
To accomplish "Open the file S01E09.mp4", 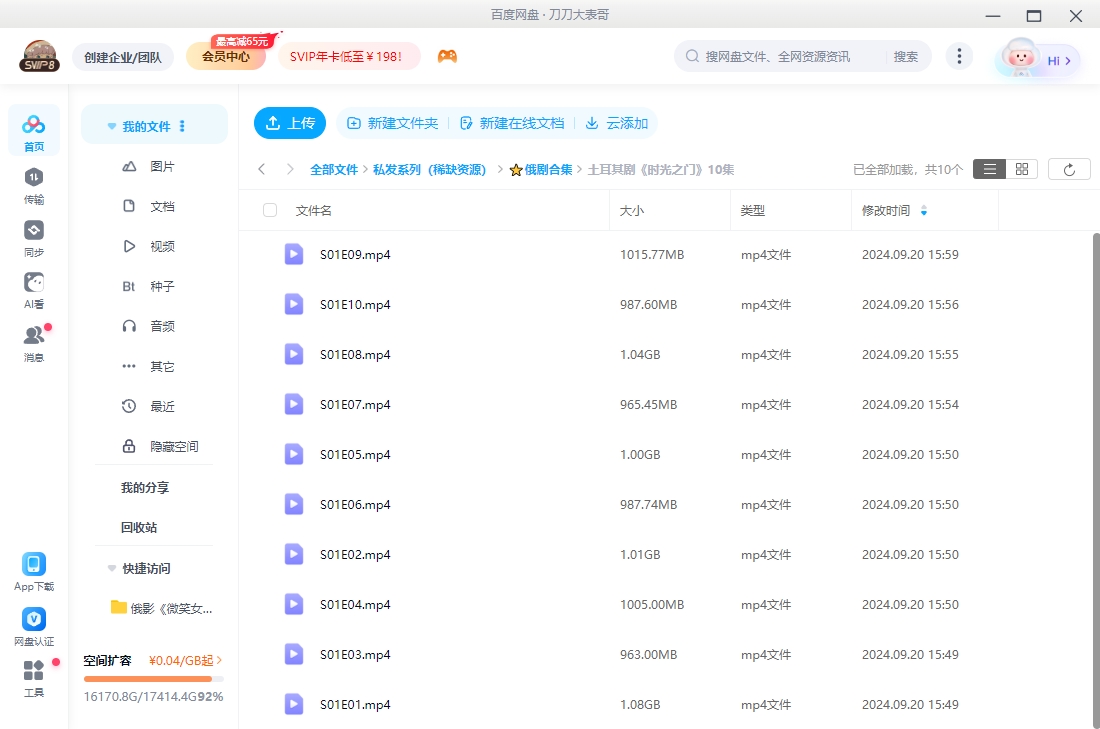I will point(353,254).
